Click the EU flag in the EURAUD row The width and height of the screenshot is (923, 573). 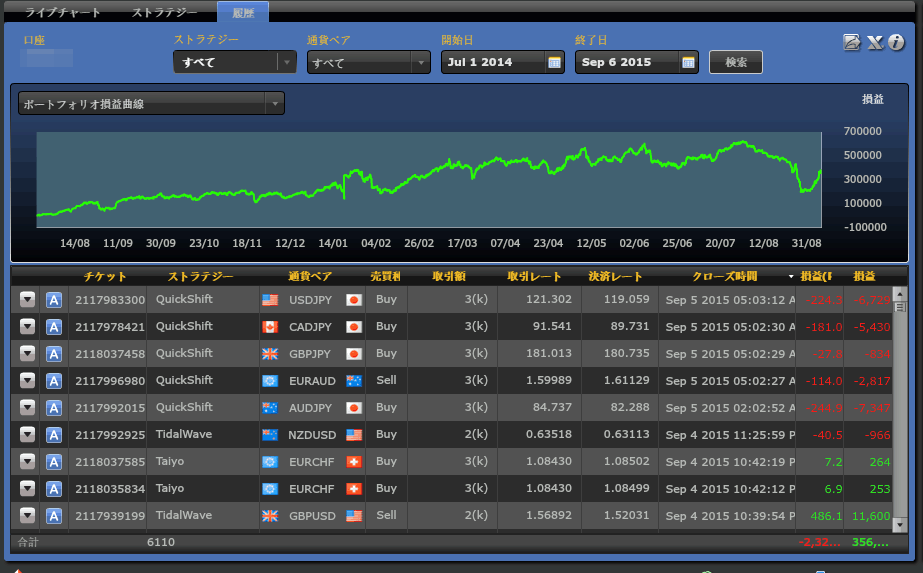(270, 381)
